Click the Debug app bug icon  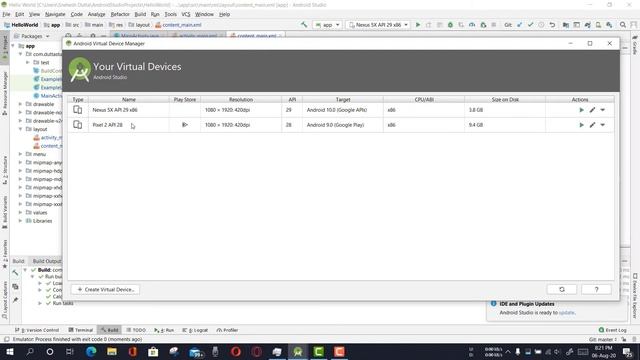[450, 25]
